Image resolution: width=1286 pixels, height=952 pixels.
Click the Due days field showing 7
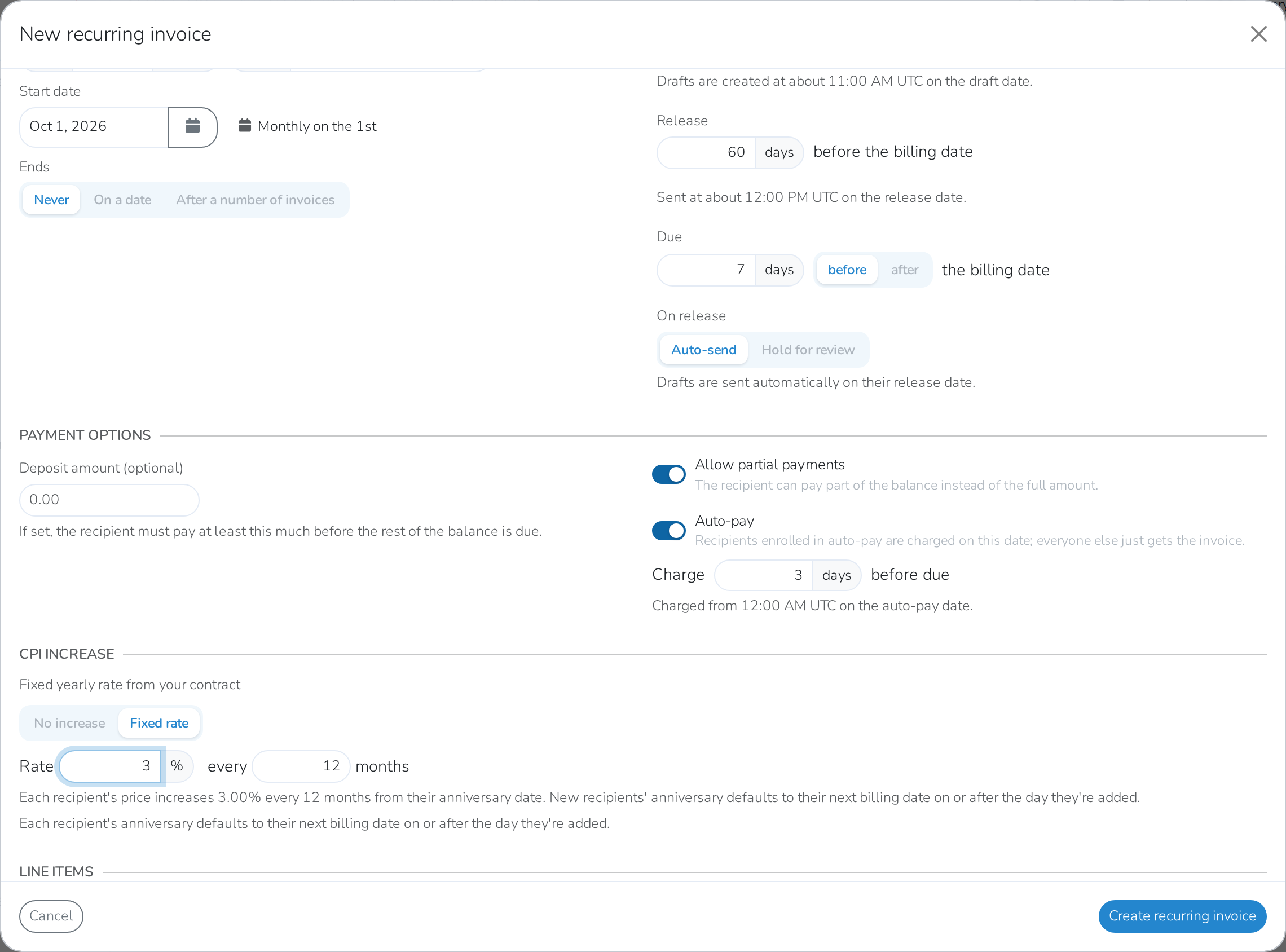pos(706,270)
